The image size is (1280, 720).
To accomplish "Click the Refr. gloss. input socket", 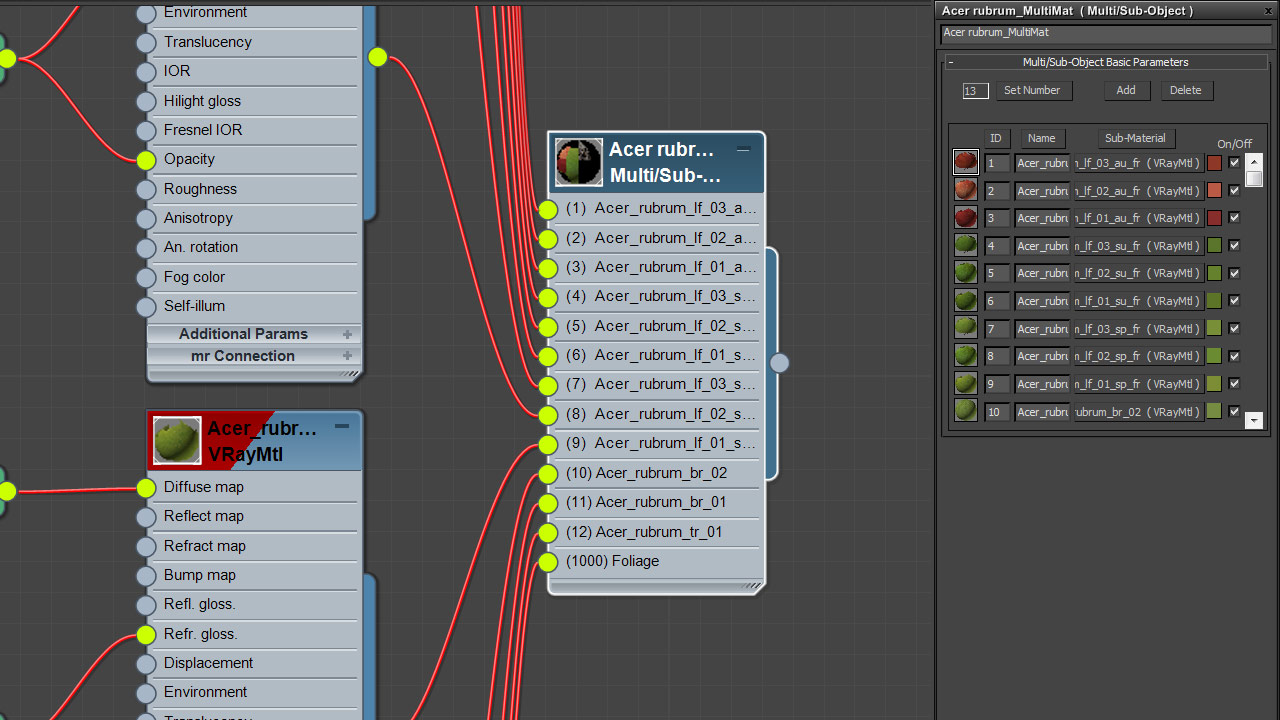I will pyautogui.click(x=146, y=634).
